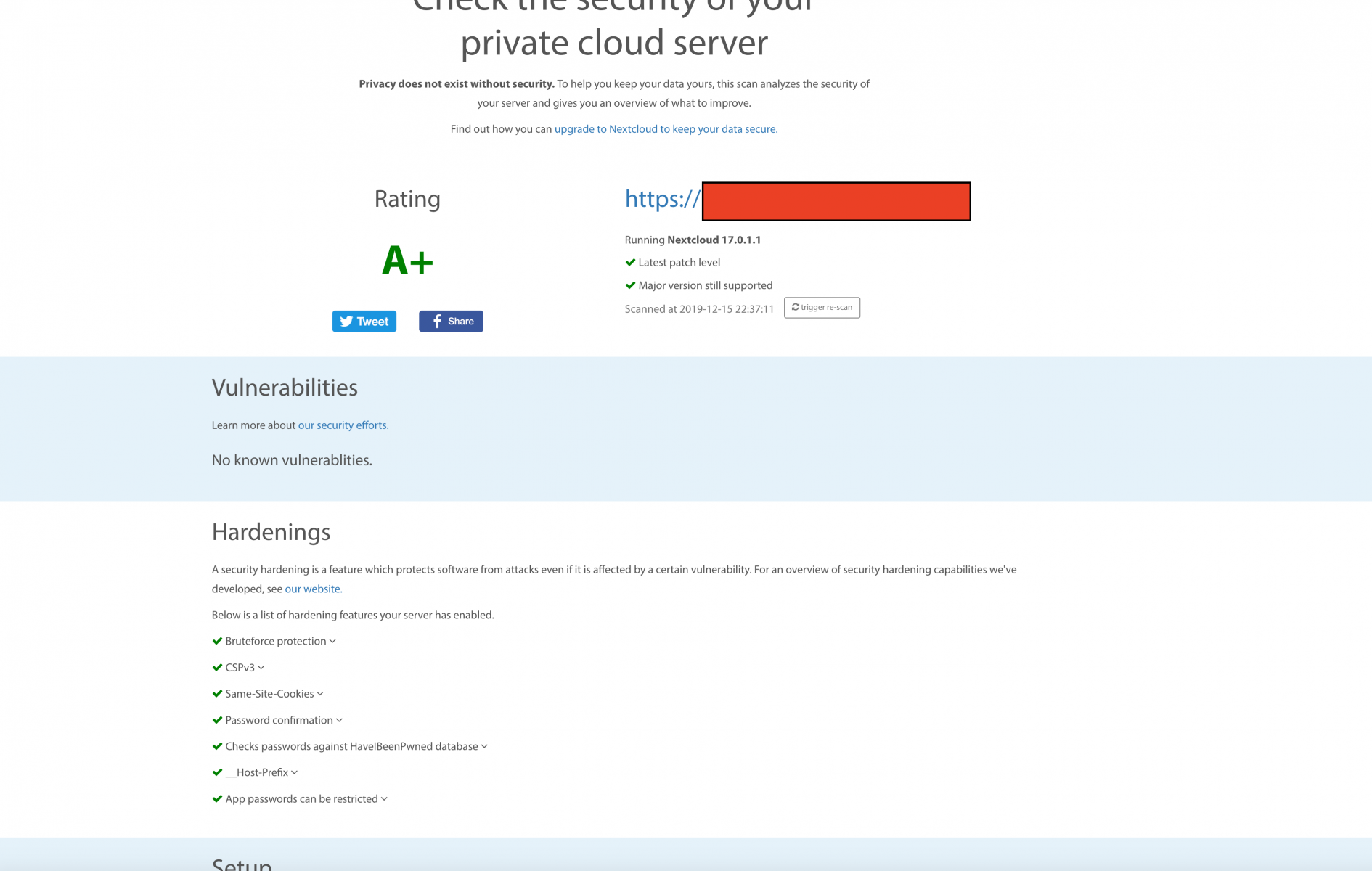Click the scan timestamp 2019-12-15 22:37:11
This screenshot has height=871, width=1372.
727,309
